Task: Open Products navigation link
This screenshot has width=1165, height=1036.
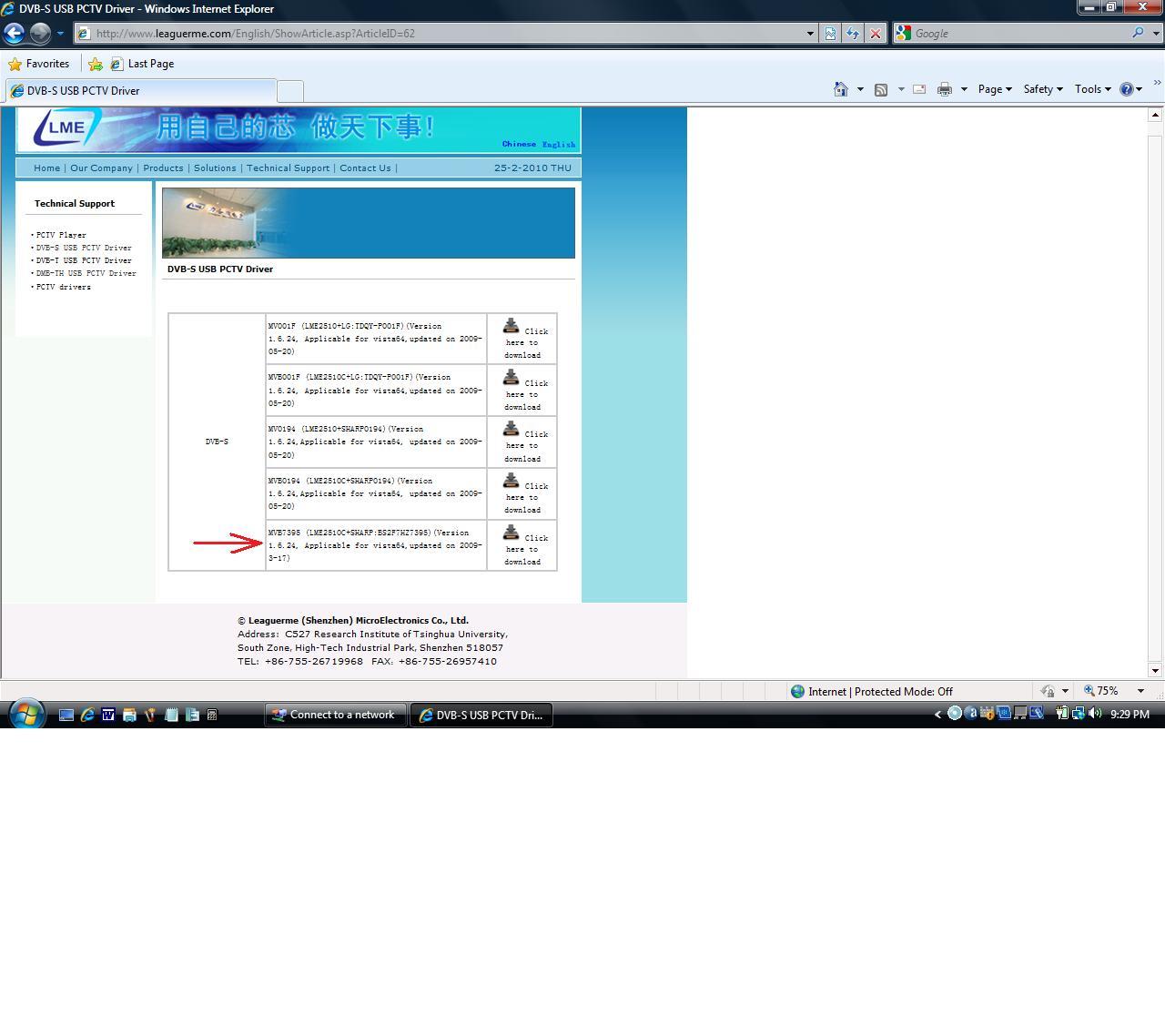Action: [x=163, y=168]
